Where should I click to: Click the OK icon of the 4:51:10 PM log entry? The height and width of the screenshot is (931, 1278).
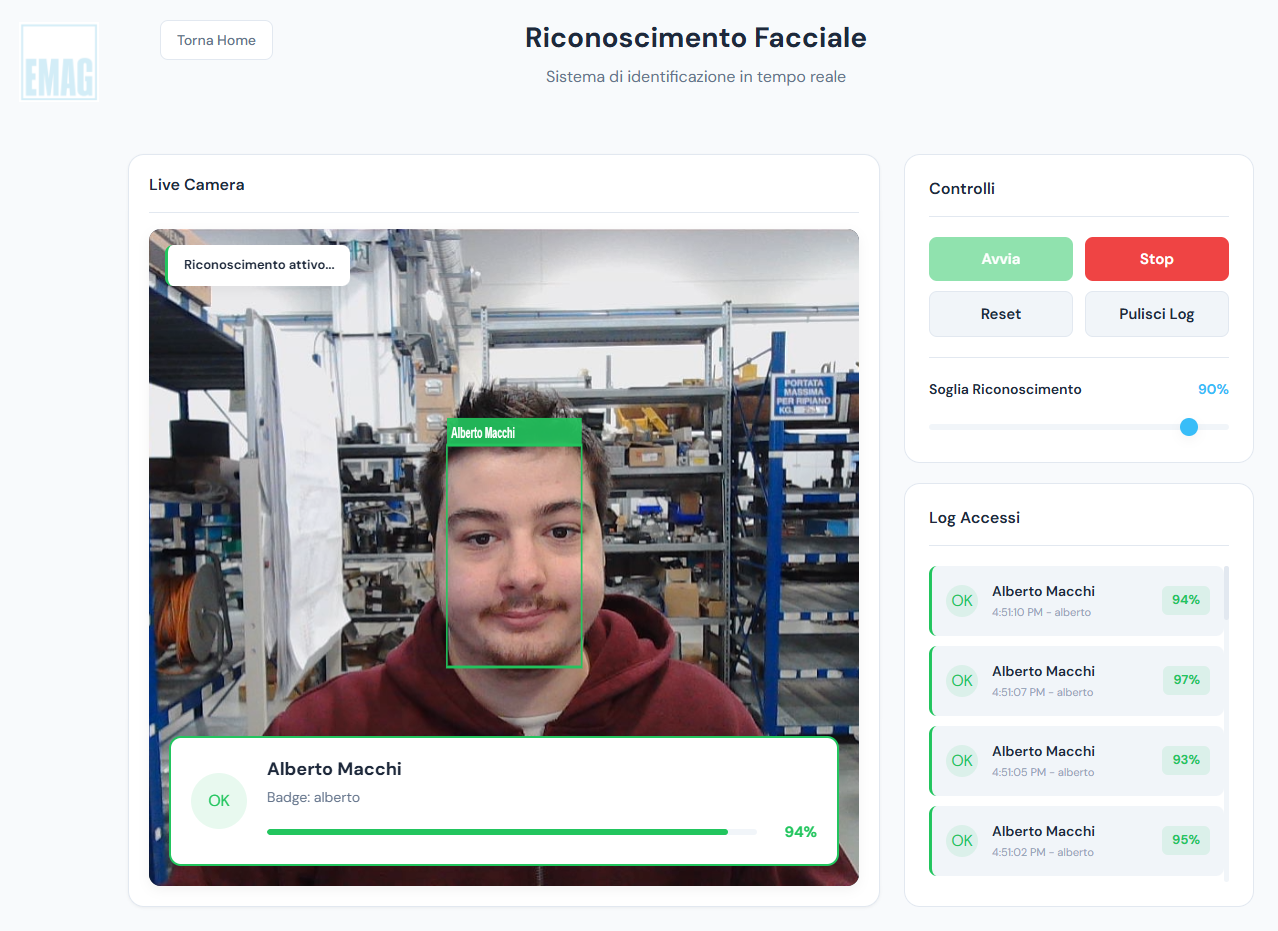[962, 601]
